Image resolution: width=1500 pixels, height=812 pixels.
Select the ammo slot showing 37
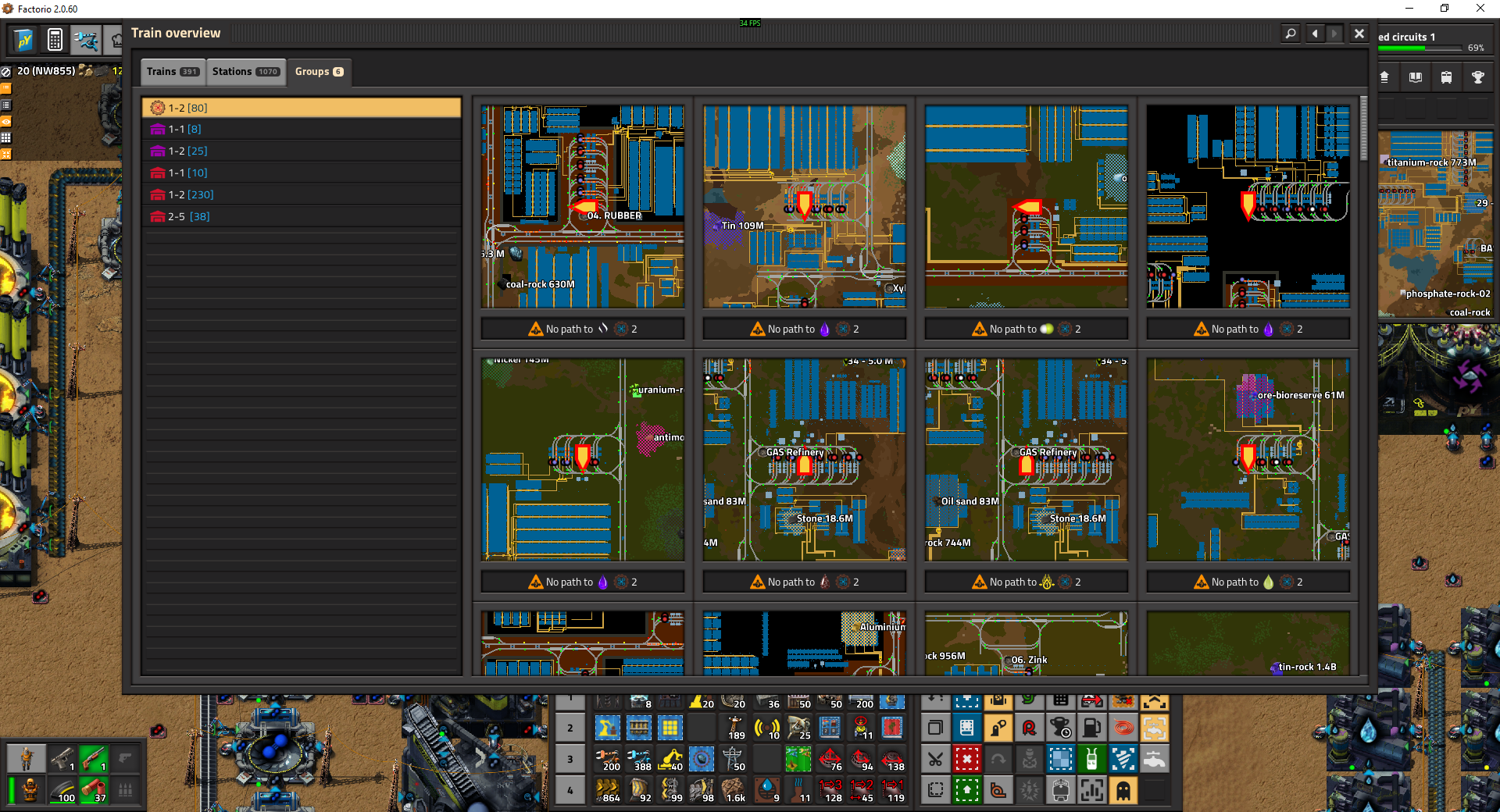click(x=93, y=790)
